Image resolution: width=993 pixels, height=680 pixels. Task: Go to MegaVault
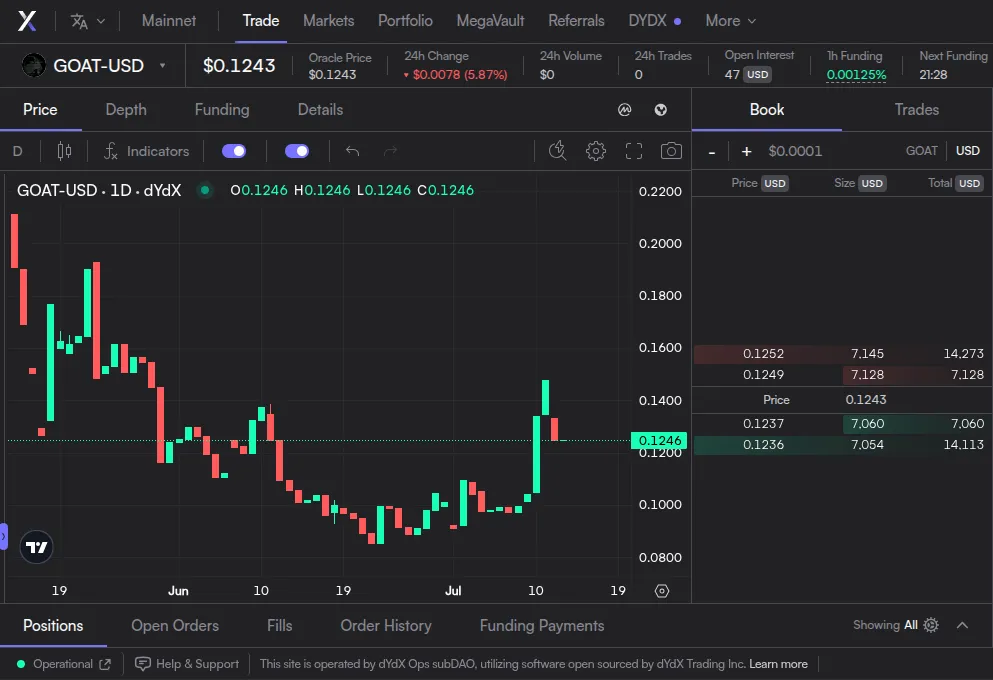click(490, 21)
